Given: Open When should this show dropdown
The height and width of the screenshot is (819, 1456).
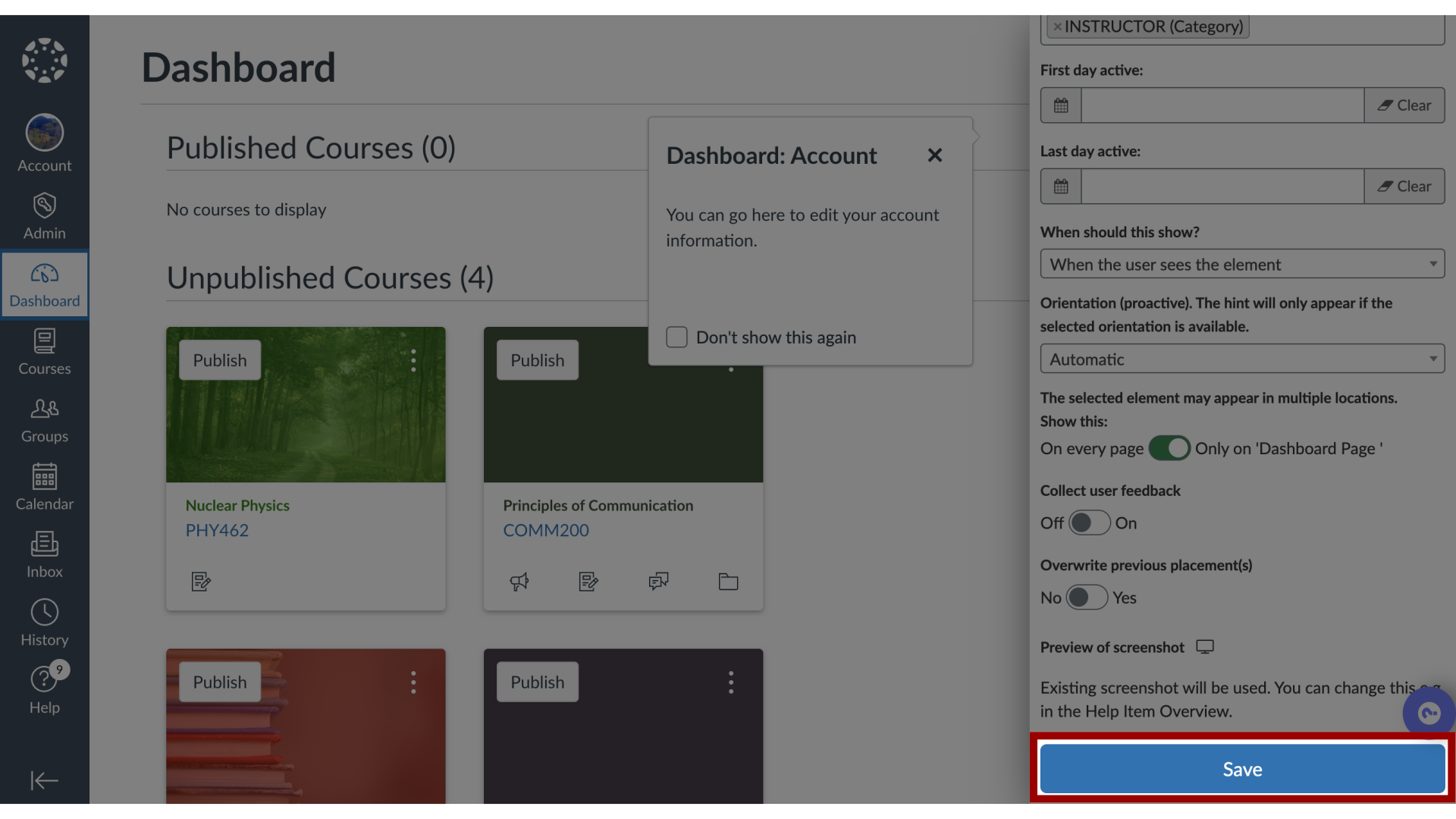Looking at the screenshot, I should pos(1242,264).
